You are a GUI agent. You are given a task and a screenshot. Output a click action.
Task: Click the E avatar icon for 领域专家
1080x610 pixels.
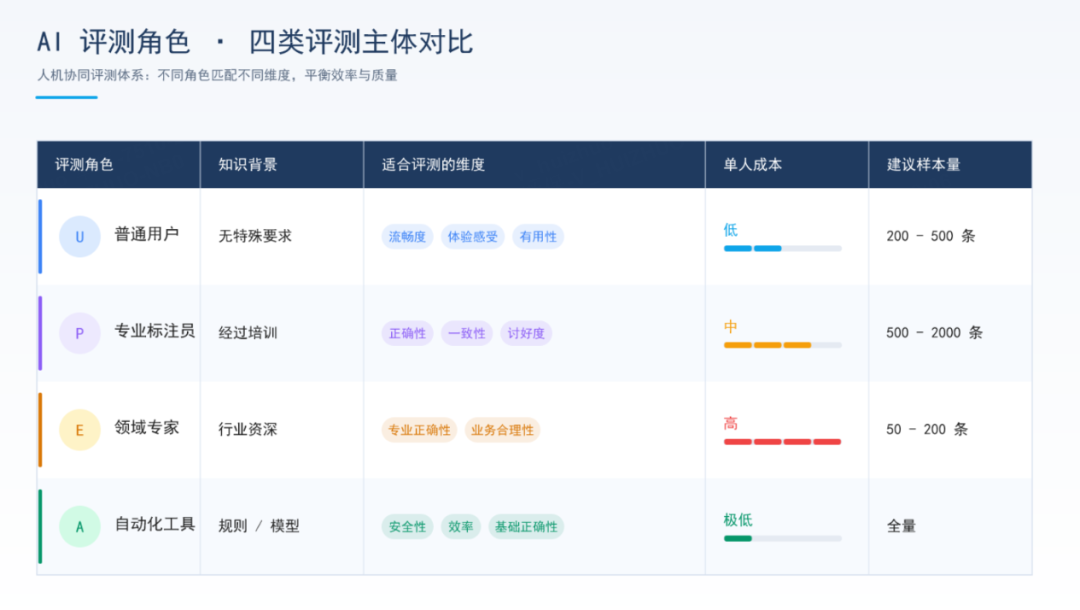[80, 430]
